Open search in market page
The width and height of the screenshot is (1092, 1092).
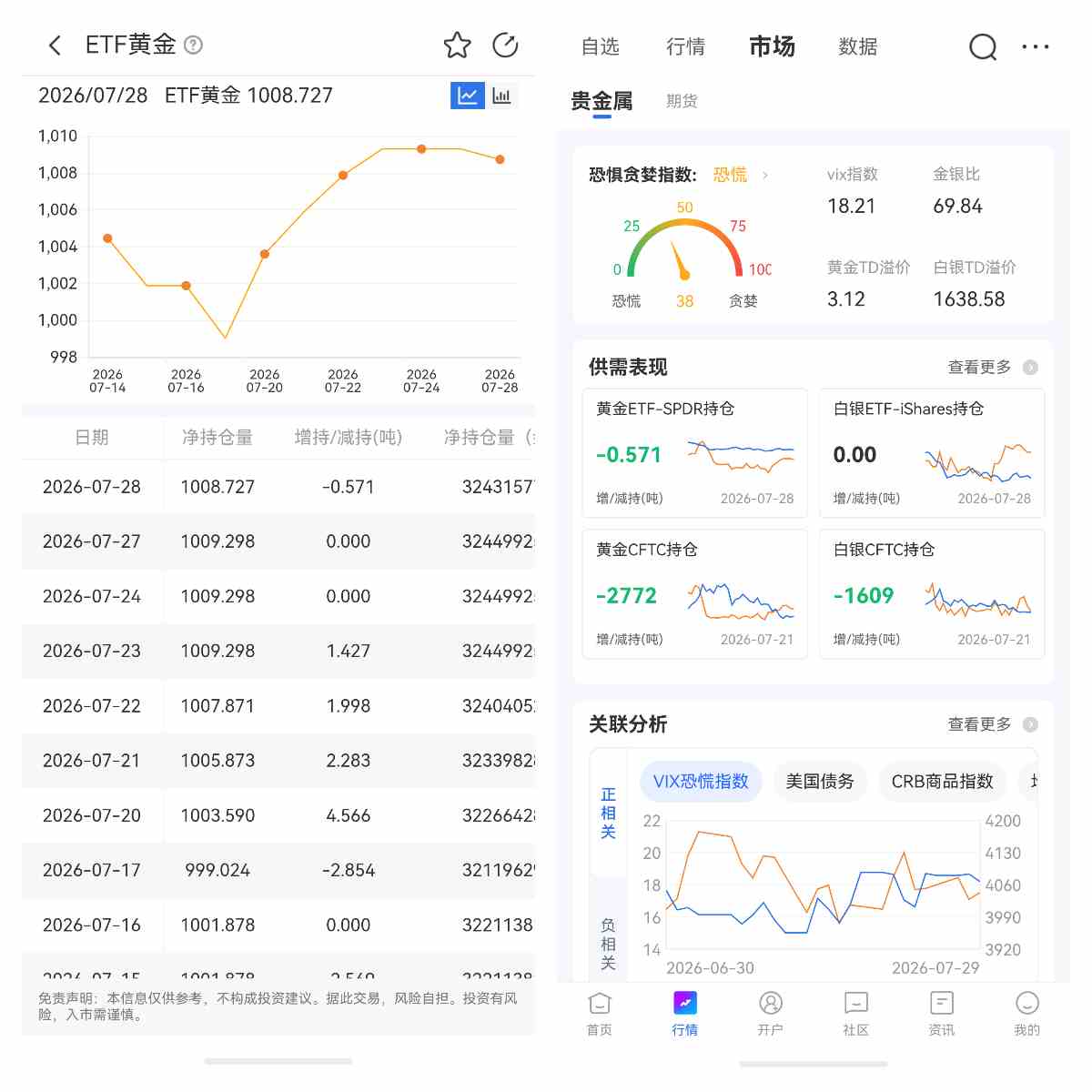click(x=983, y=46)
